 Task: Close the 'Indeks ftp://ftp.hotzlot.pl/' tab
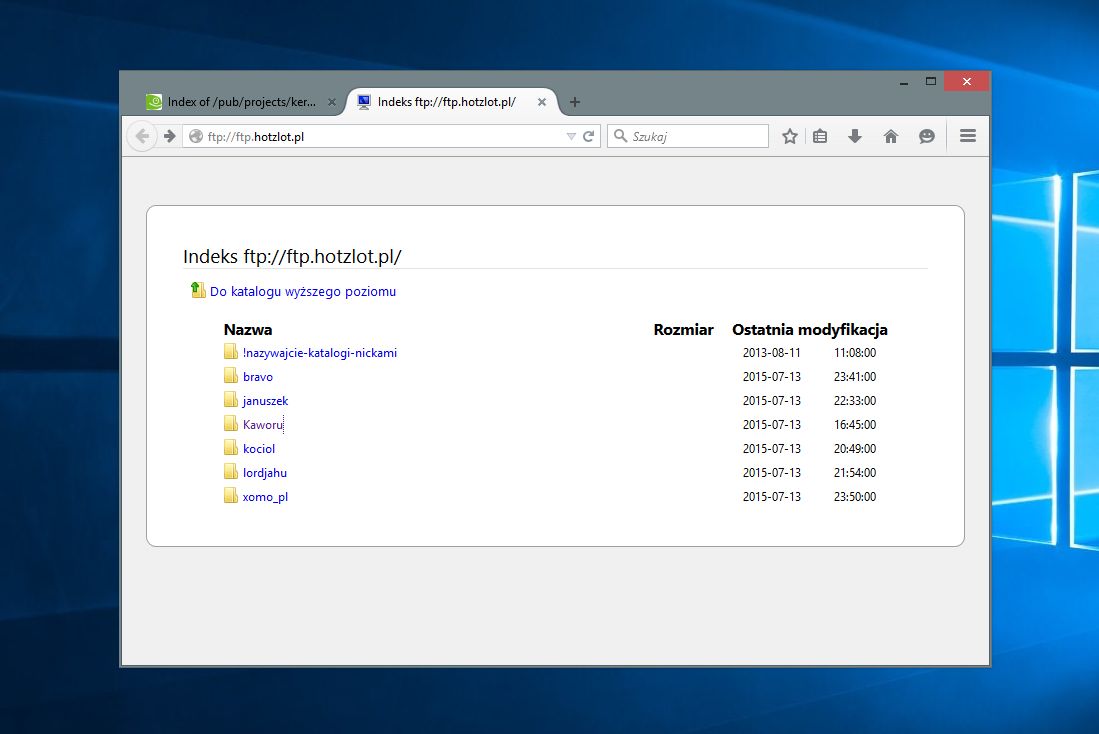tap(542, 102)
